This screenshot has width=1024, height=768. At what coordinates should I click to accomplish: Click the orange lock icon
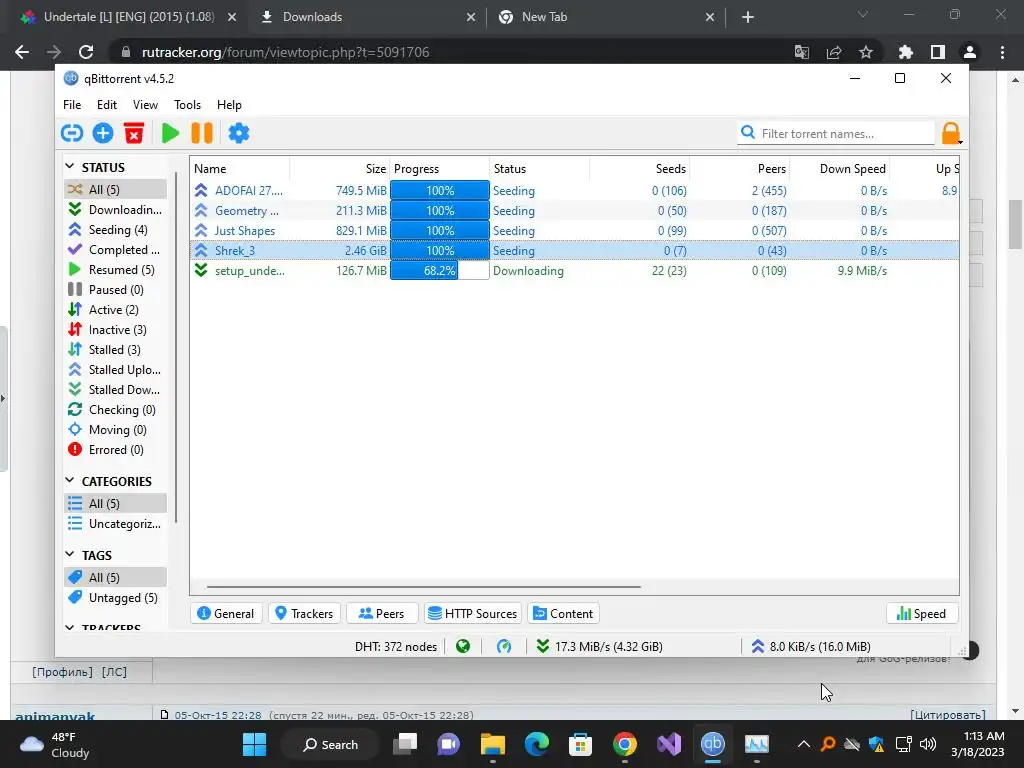click(x=951, y=133)
